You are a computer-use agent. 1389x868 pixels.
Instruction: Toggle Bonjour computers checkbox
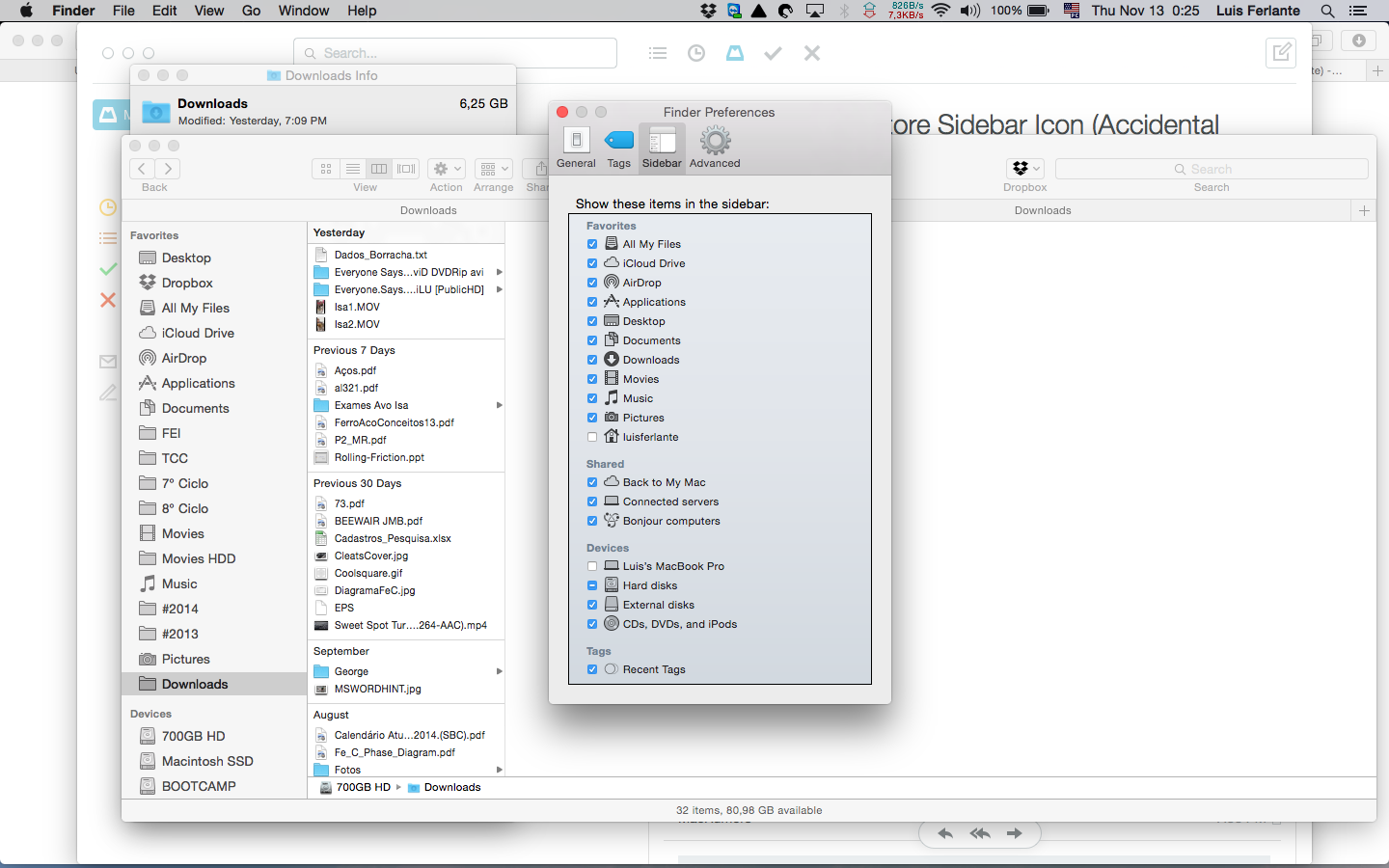point(592,521)
